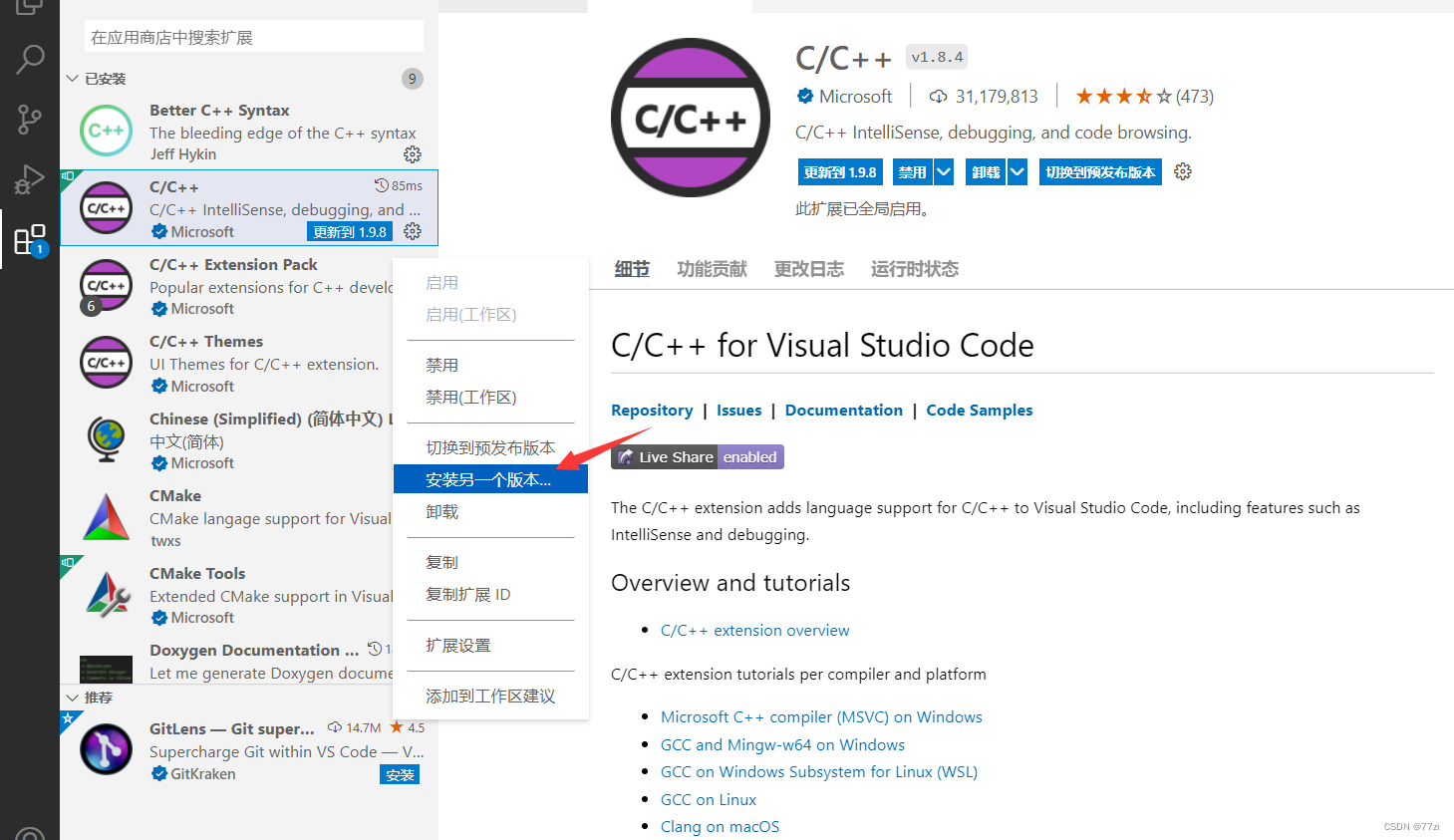Switch to the 细节 tab

point(632,269)
